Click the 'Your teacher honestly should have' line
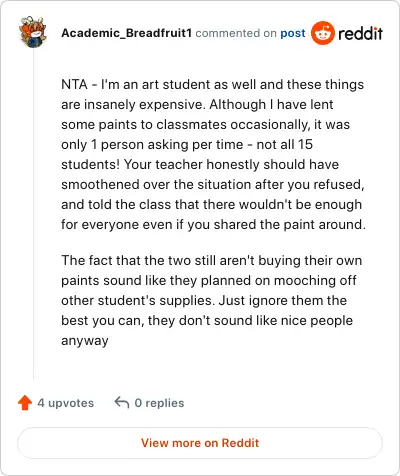This screenshot has height=476, width=400. coord(231,164)
